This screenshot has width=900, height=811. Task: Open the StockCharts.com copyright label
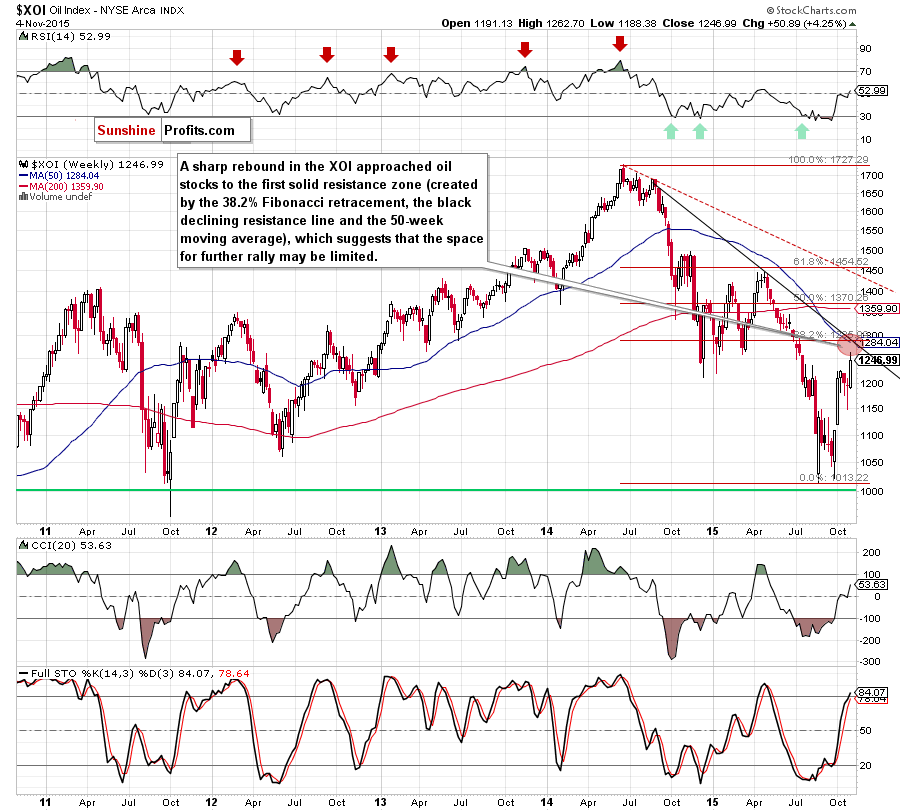click(x=812, y=10)
